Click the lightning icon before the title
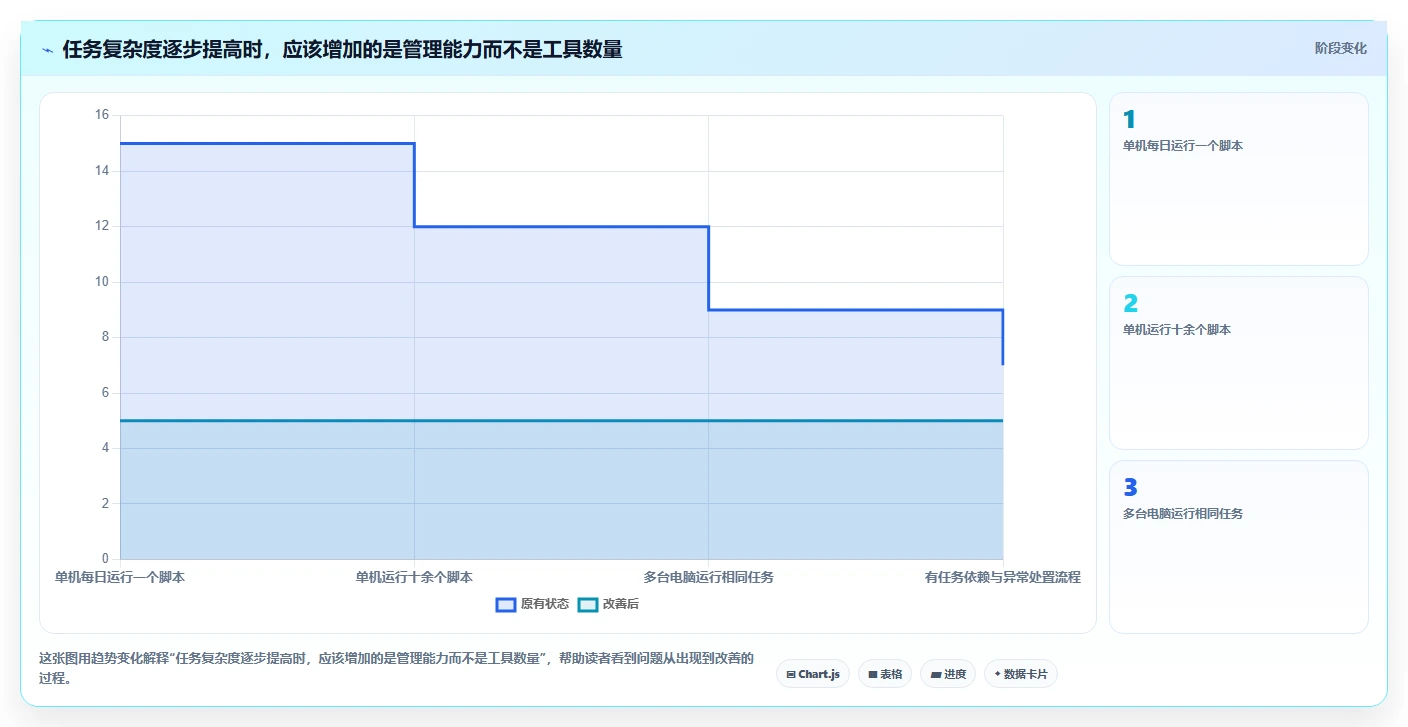This screenshot has height=727, width=1408. pos(47,50)
